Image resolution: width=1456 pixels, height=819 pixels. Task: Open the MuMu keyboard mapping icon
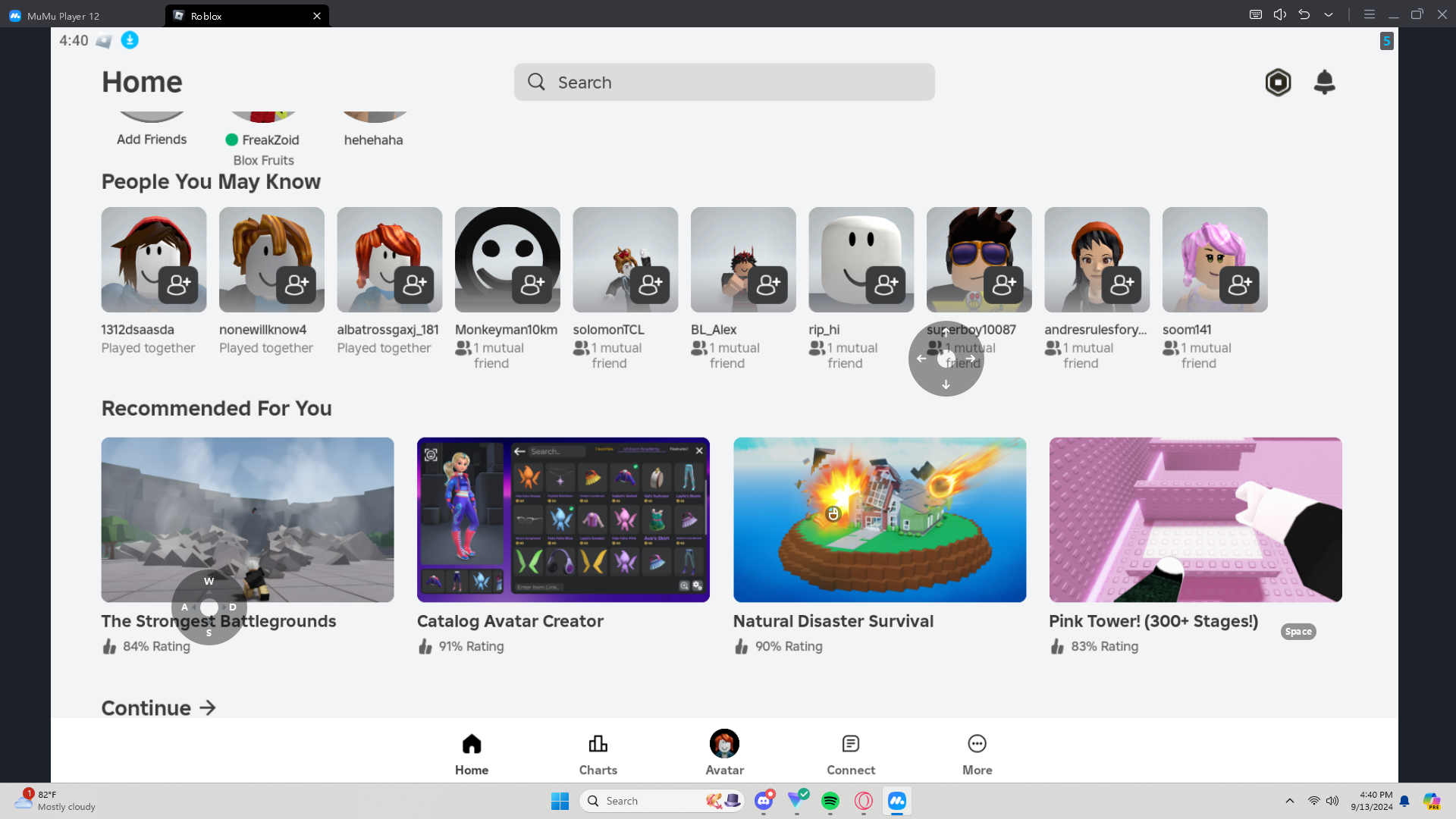(1256, 14)
